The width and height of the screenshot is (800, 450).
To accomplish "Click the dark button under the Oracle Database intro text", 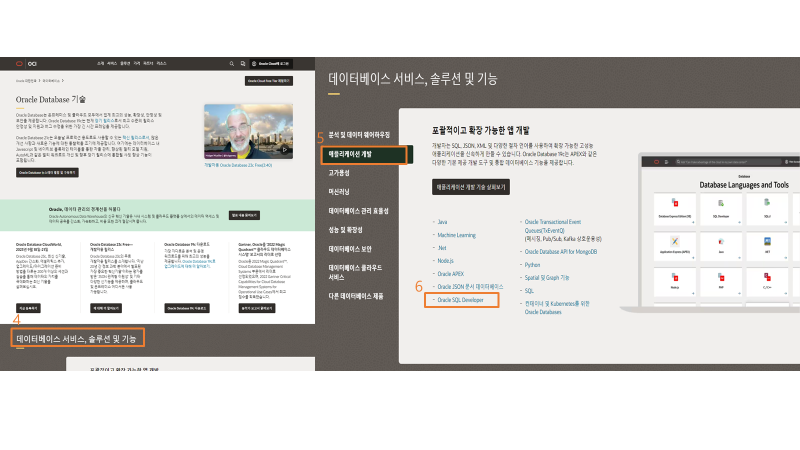I will tap(47, 172).
